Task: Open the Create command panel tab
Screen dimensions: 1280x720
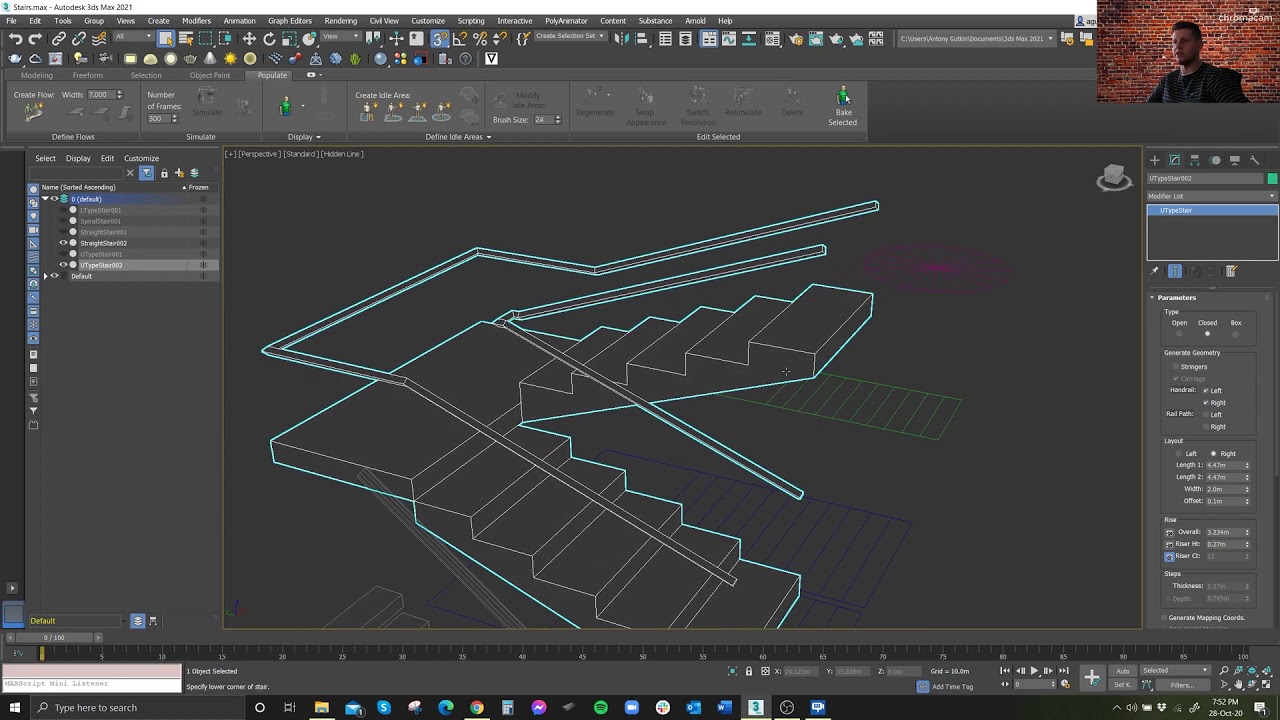Action: click(1155, 160)
